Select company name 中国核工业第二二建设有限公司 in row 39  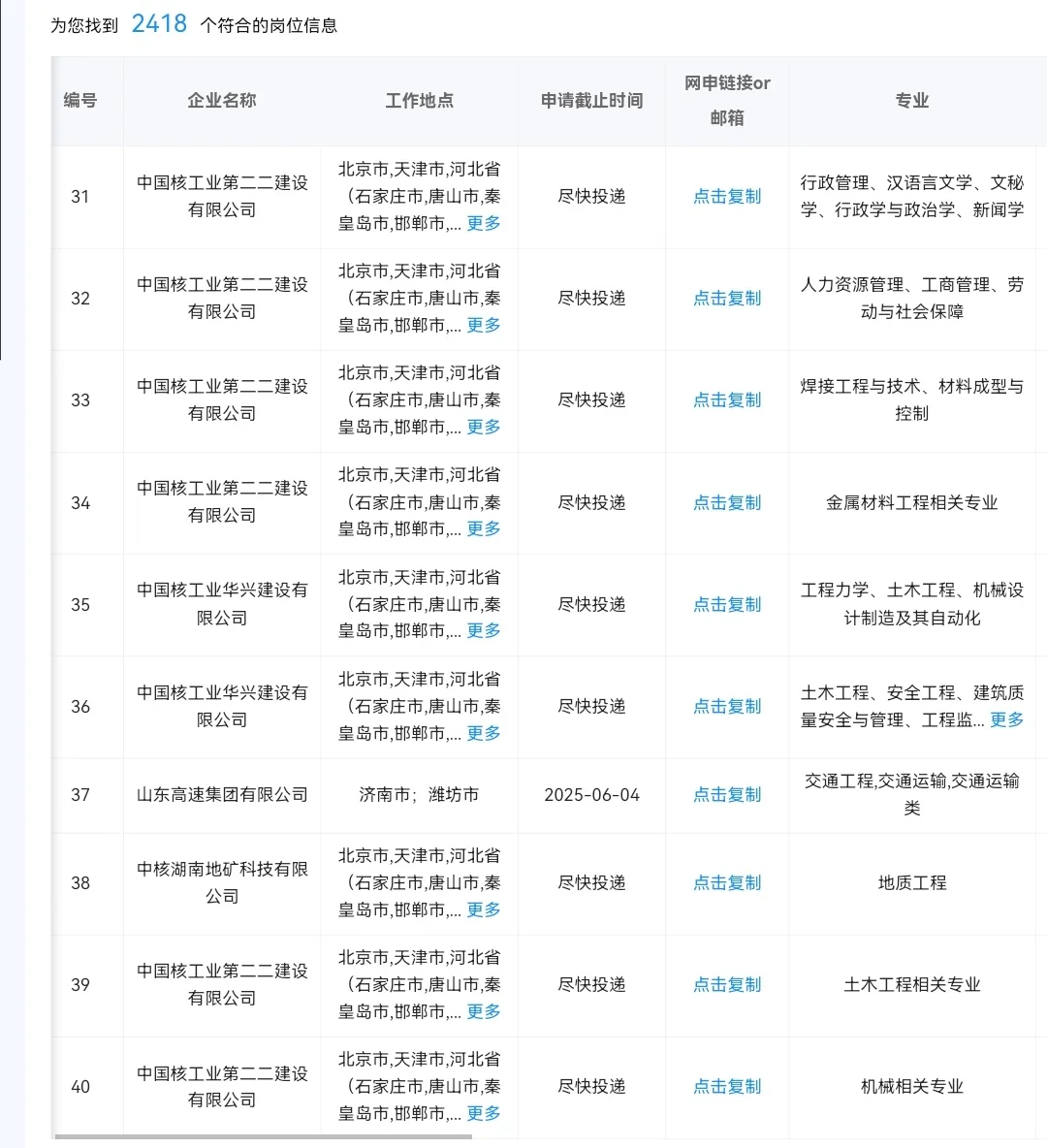221,984
